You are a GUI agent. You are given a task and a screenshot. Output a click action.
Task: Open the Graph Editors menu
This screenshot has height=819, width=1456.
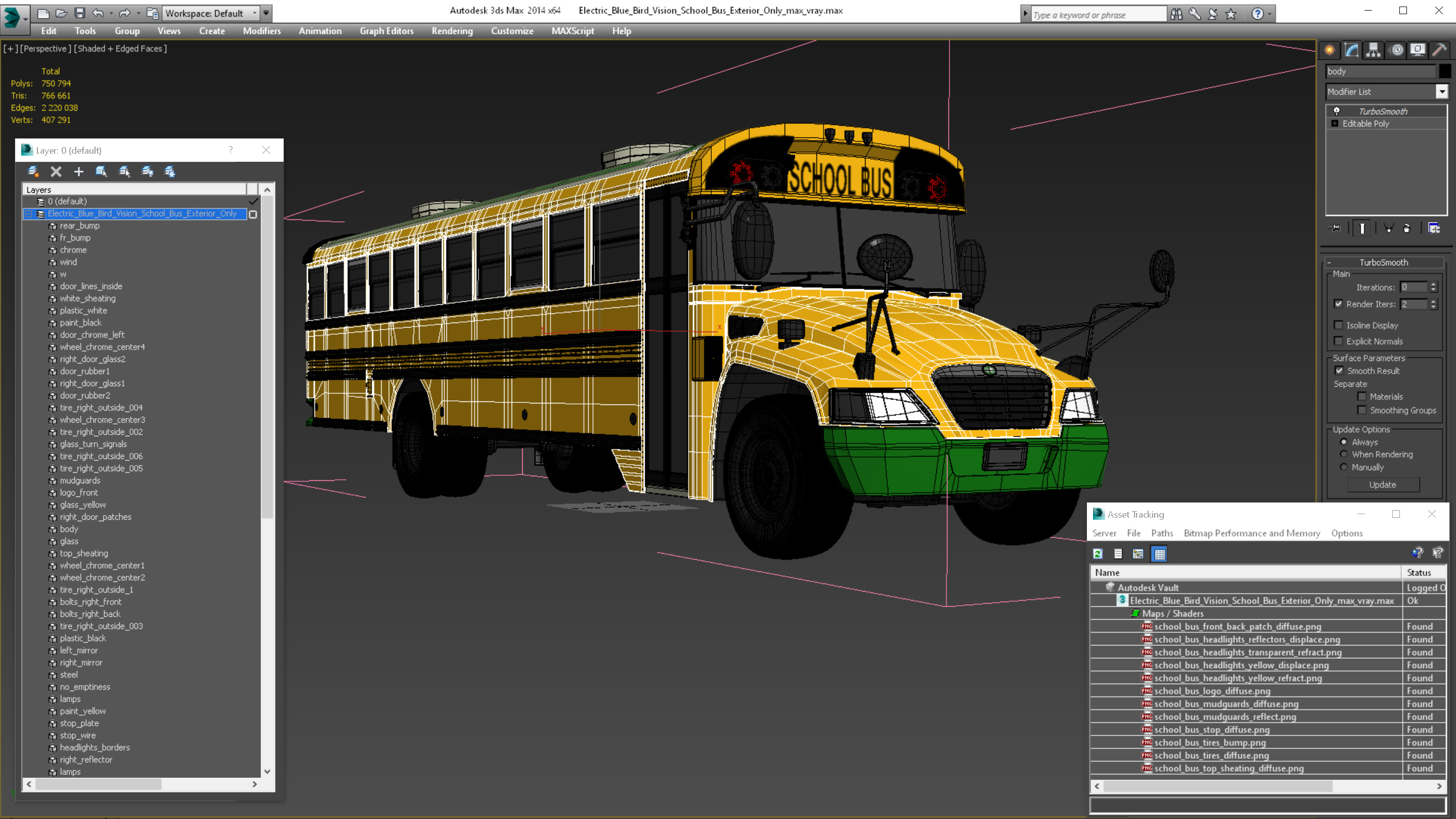click(x=386, y=31)
